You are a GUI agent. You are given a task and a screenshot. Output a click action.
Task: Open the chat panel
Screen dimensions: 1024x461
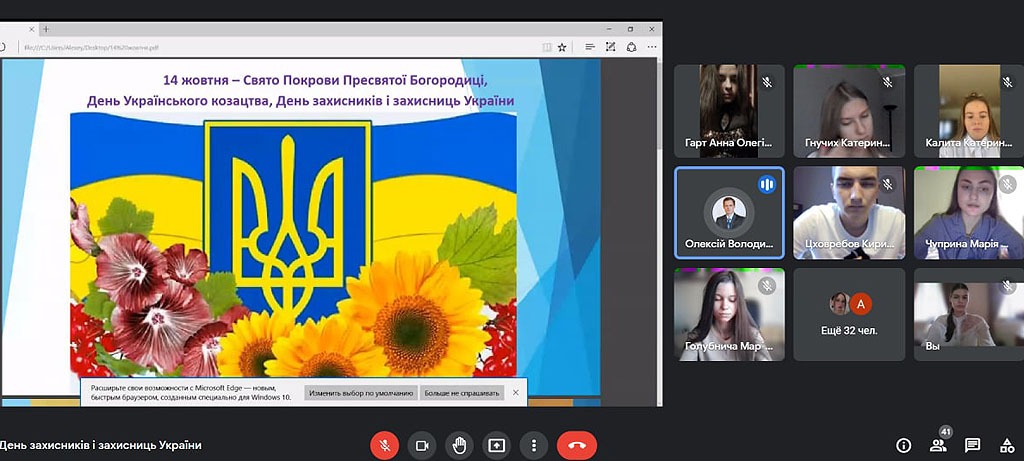[x=972, y=445]
